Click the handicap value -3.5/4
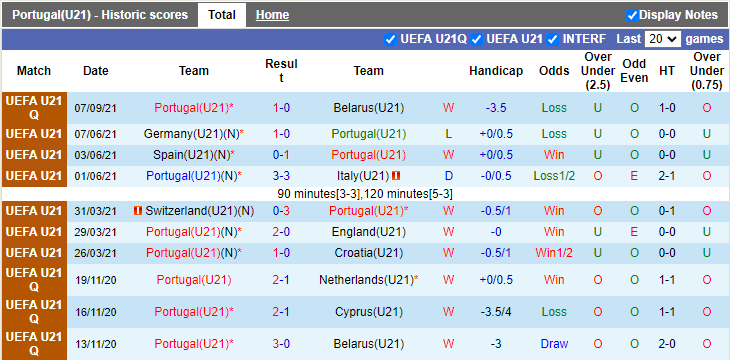This screenshot has width=730, height=360. [496, 312]
